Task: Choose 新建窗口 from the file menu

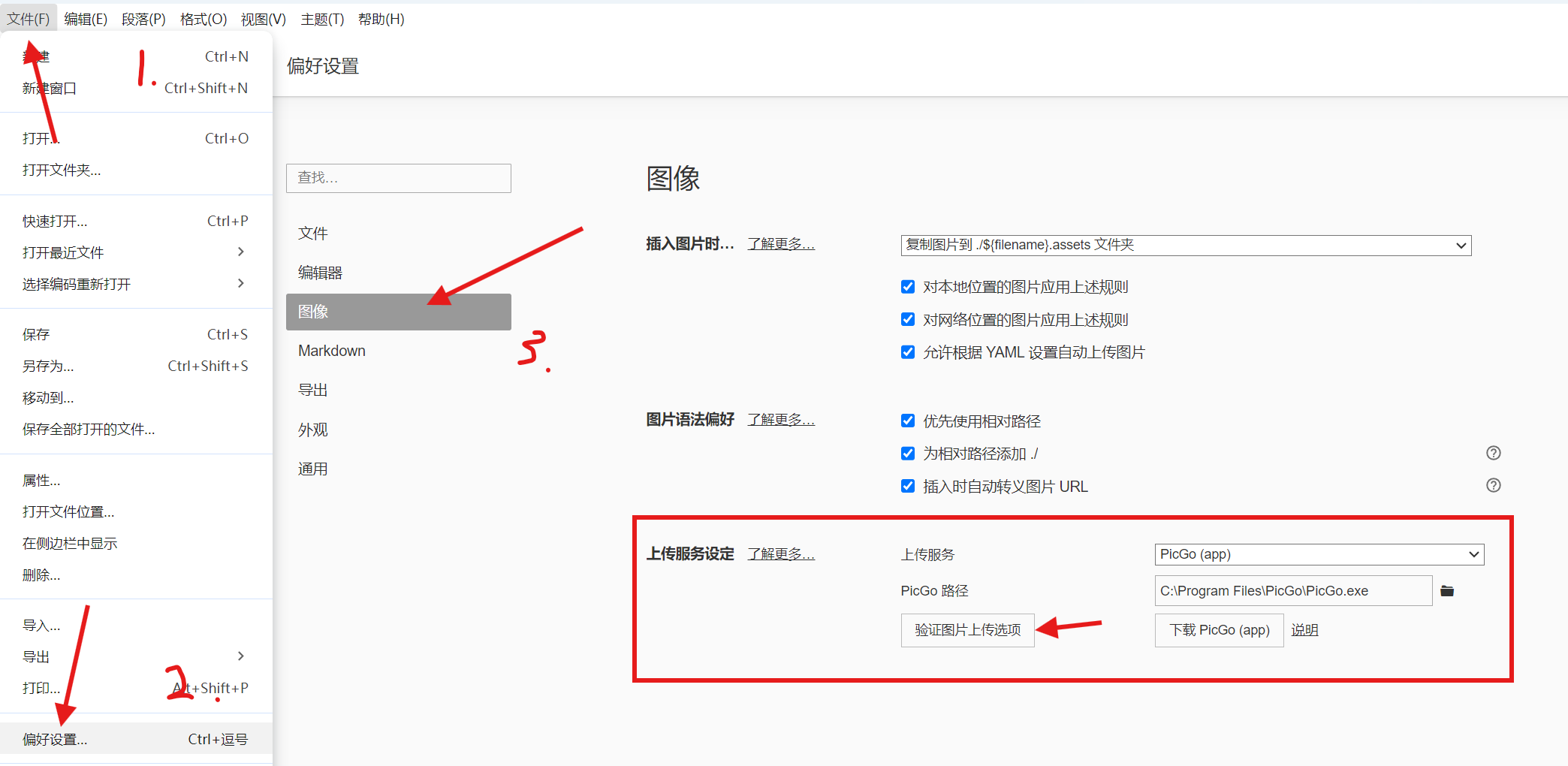Action: point(136,88)
